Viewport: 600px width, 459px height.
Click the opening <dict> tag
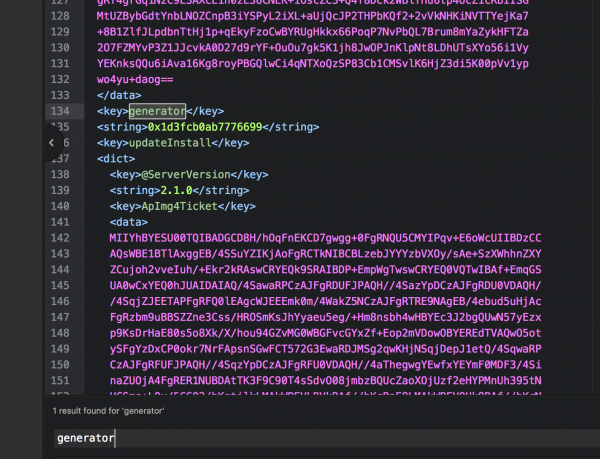point(117,158)
